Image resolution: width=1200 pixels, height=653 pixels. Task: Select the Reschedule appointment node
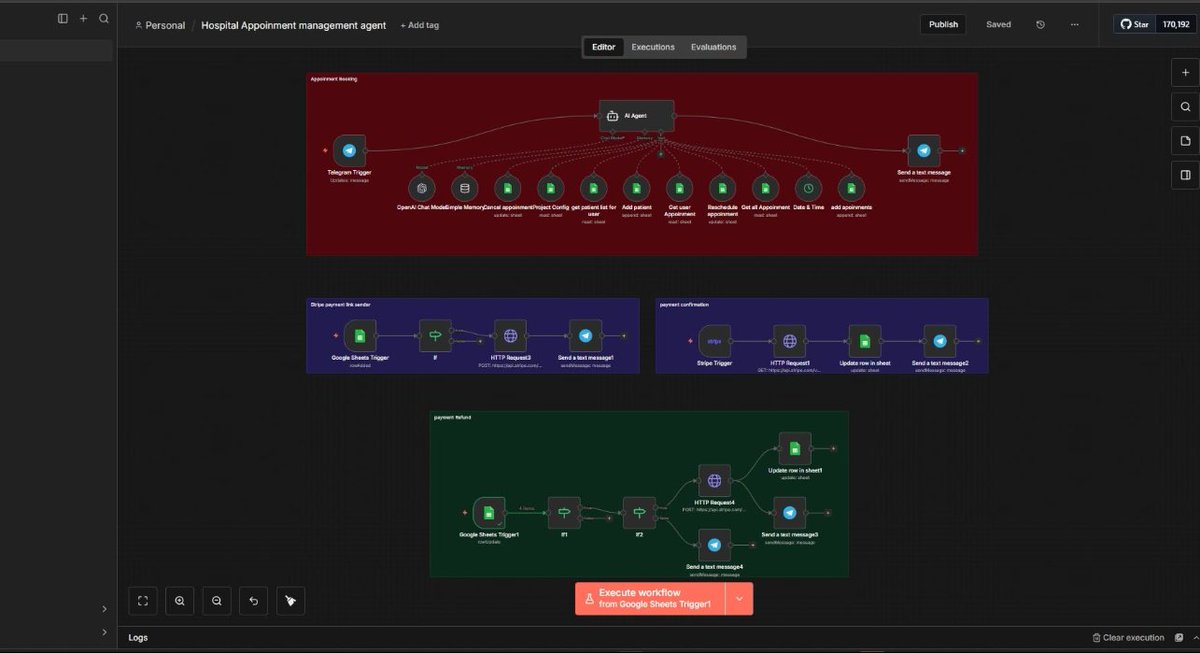coord(722,187)
